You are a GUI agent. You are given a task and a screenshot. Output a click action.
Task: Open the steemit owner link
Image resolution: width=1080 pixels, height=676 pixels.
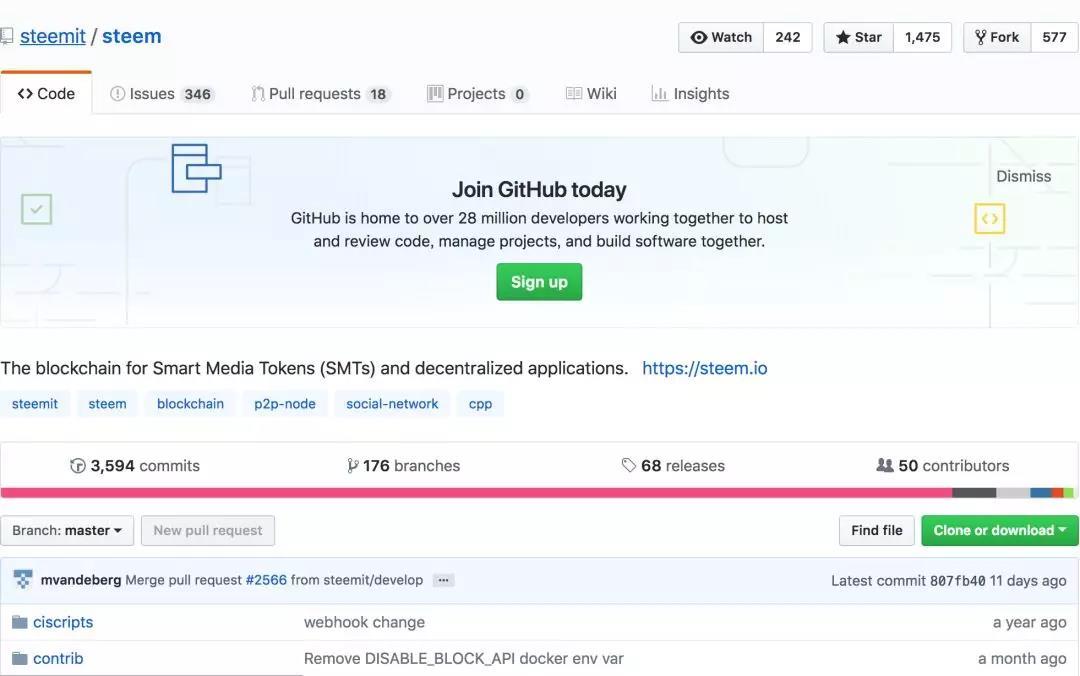click(x=52, y=36)
